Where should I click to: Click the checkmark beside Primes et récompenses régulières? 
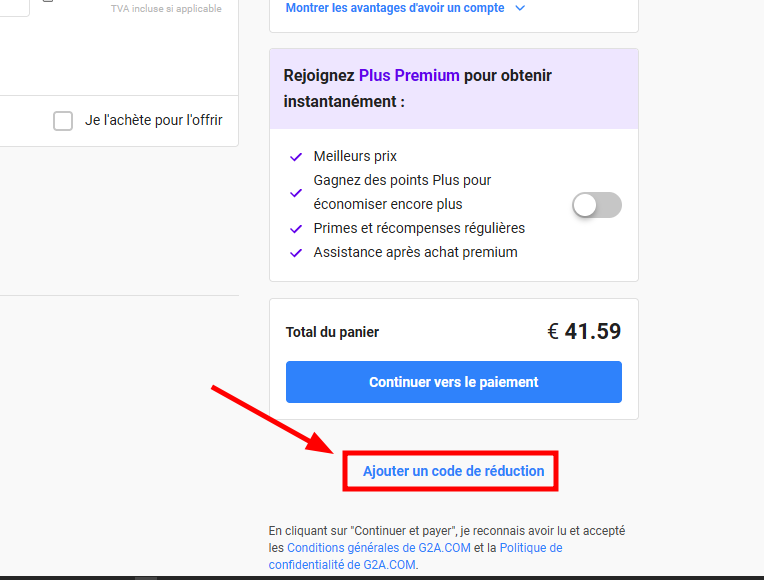296,229
